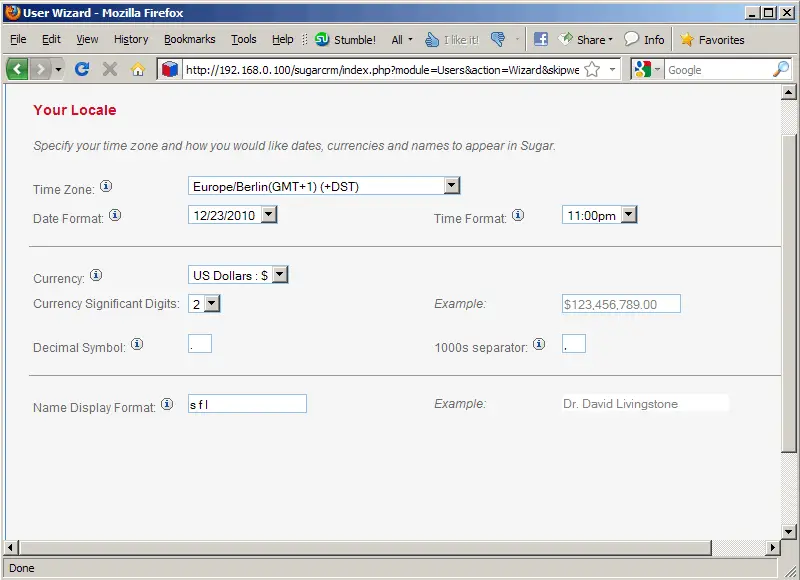Open the Help menu

[282, 39]
